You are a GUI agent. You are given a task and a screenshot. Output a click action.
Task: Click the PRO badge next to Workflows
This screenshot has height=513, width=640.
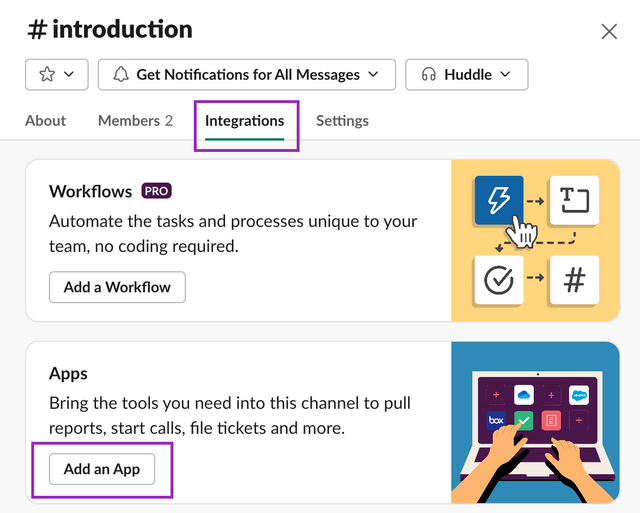point(156,190)
